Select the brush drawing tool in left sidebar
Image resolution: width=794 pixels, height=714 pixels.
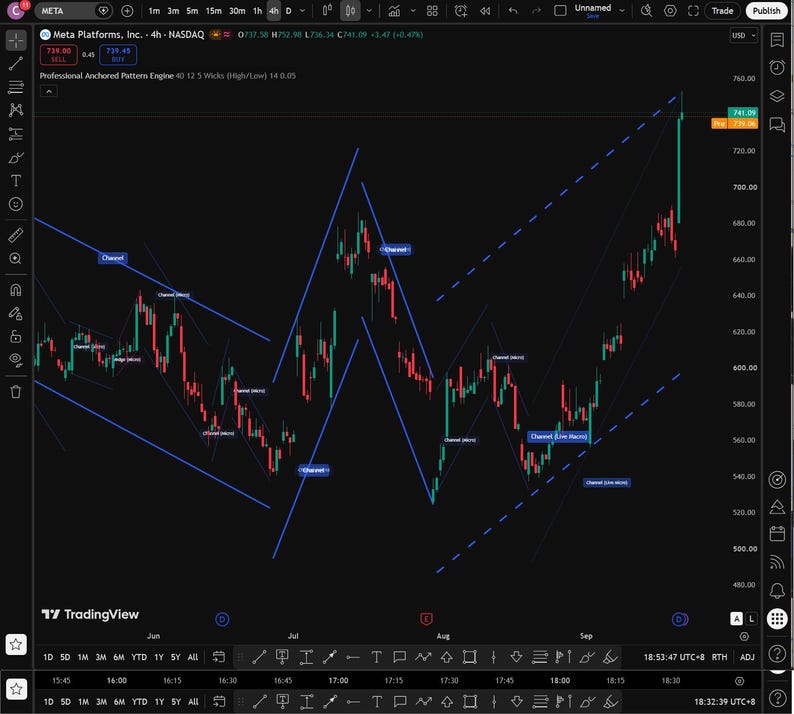coord(16,158)
